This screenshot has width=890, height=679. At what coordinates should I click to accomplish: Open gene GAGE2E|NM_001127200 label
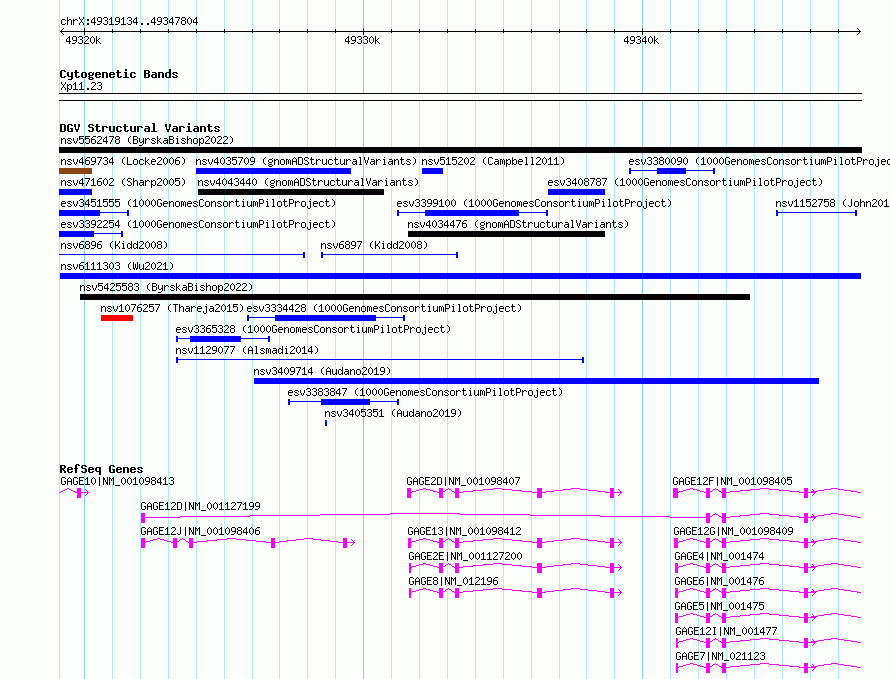tap(465, 556)
